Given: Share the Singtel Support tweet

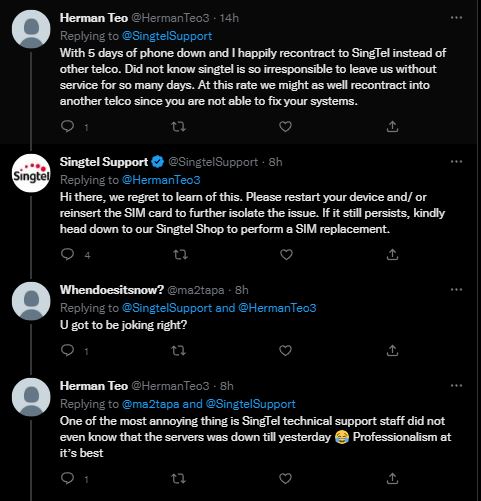Looking at the screenshot, I should (392, 255).
